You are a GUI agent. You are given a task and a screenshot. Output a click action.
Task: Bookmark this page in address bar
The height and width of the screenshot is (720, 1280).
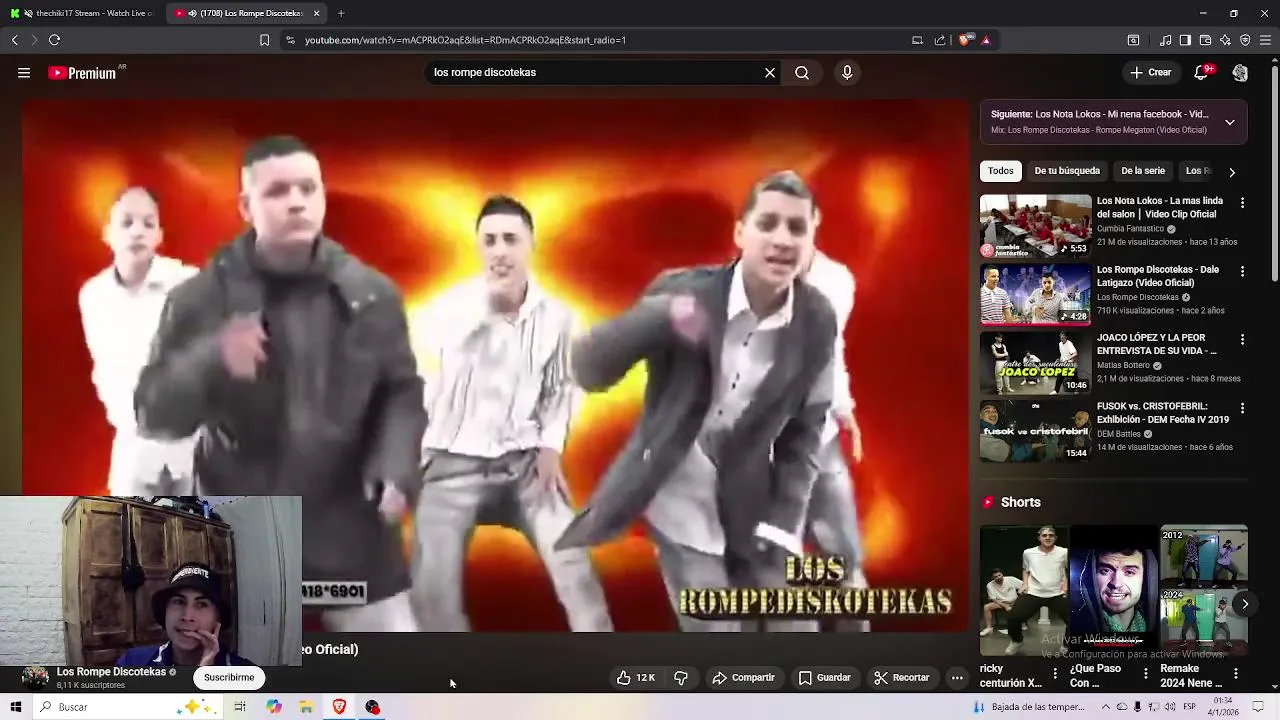[264, 40]
